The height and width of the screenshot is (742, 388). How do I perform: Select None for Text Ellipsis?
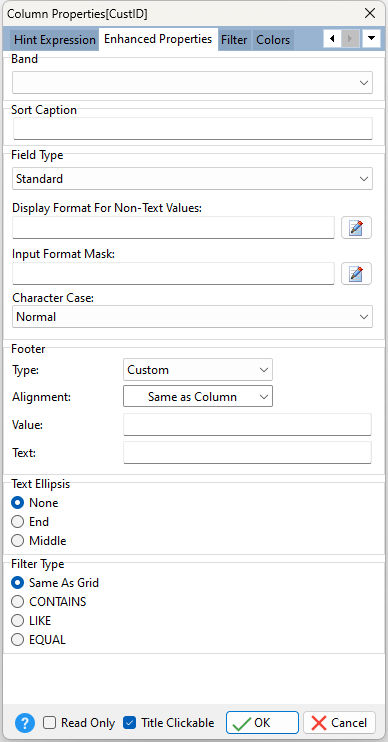tap(18, 503)
